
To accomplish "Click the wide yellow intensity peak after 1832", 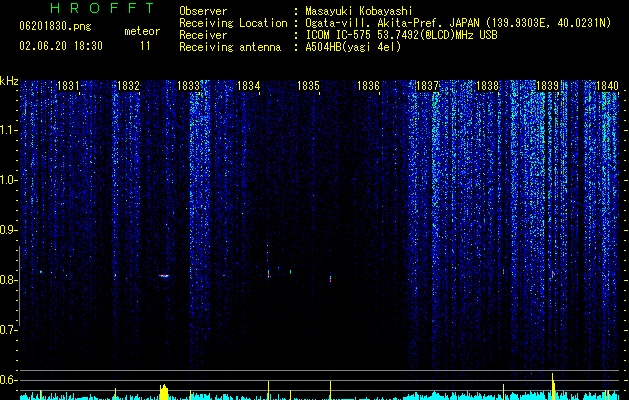I will [x=164, y=392].
